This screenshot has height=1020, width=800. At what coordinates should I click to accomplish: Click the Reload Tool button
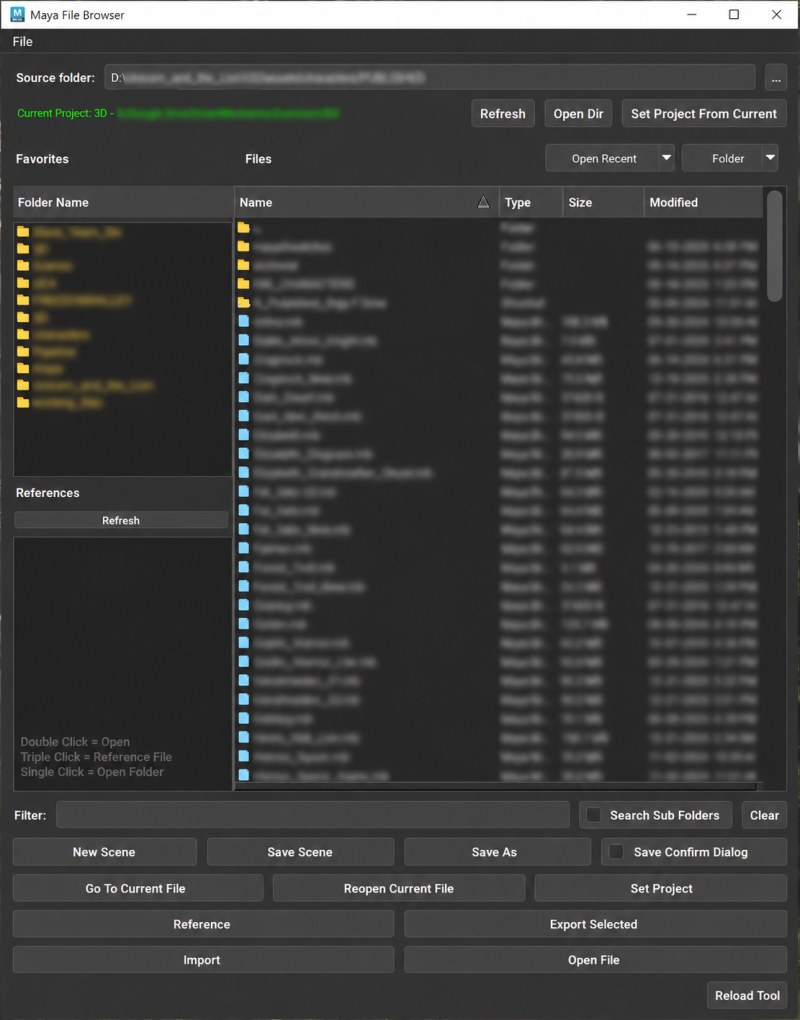pyautogui.click(x=747, y=995)
